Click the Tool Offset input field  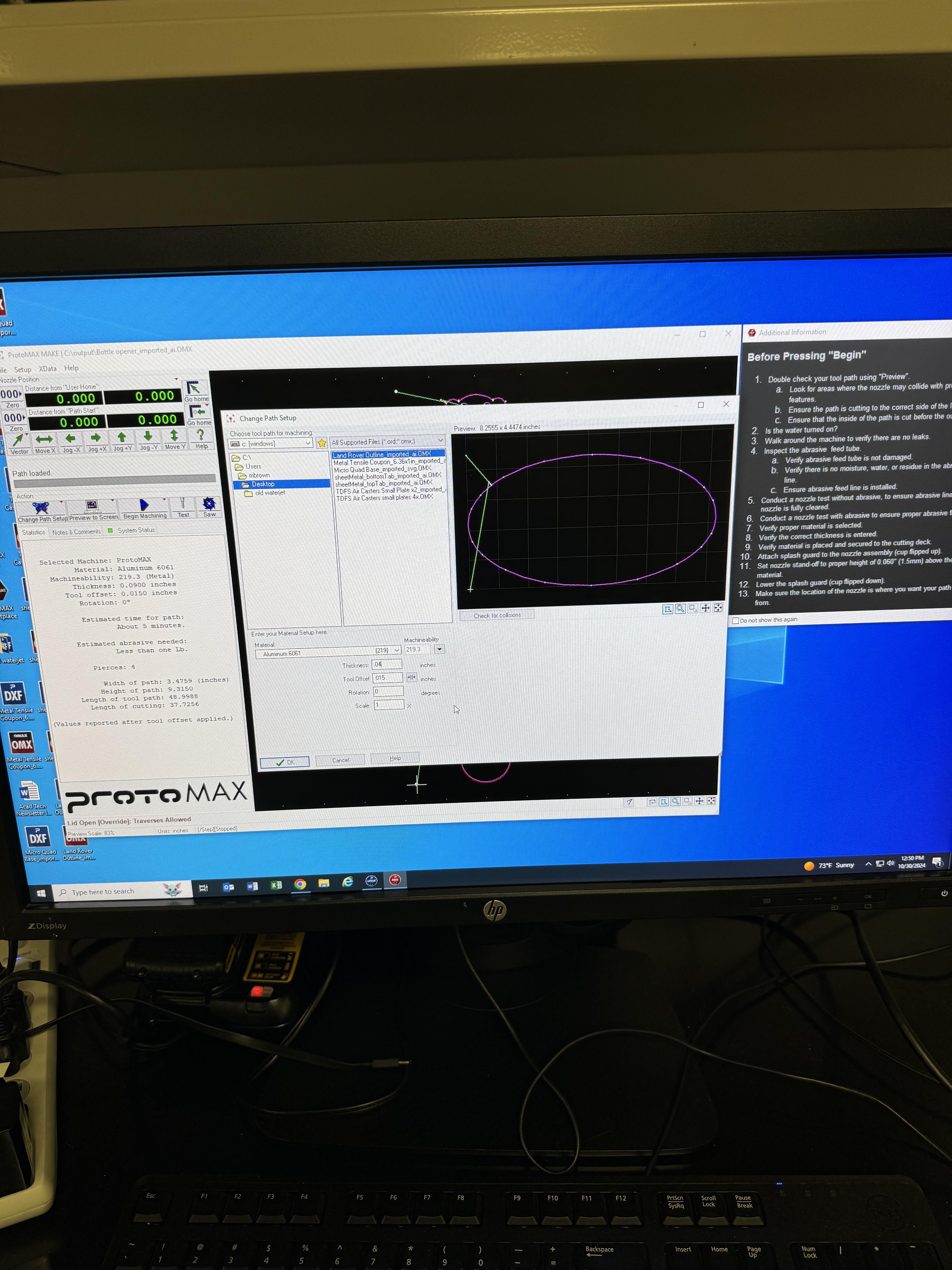[x=388, y=678]
